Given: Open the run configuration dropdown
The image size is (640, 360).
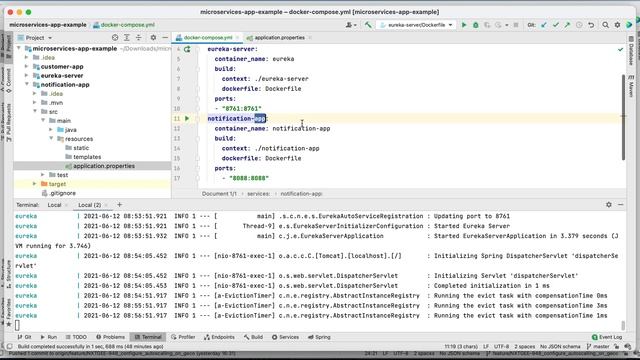Looking at the screenshot, I should point(417,25).
